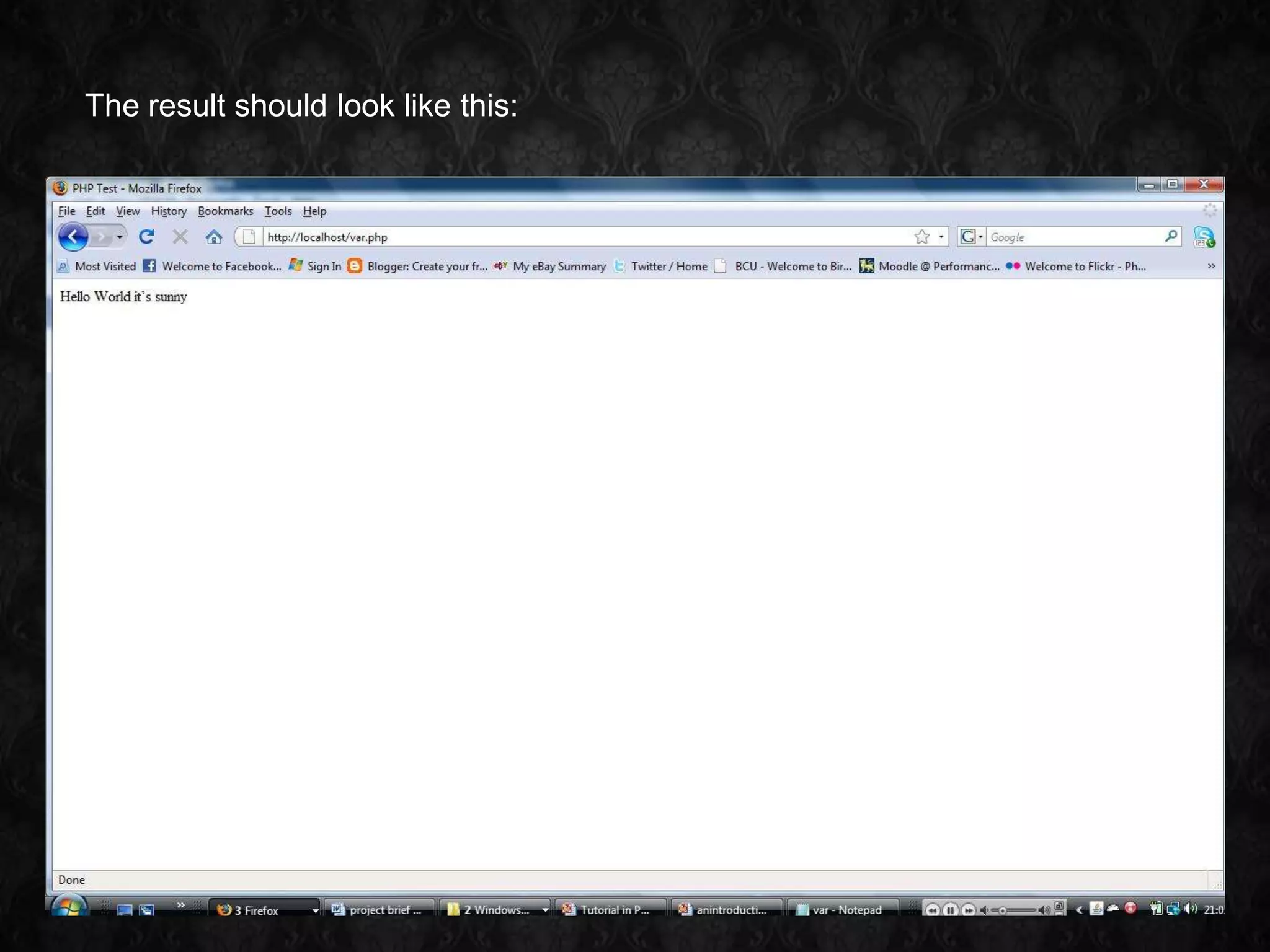Click the Windows Start orb
The image size is (1270, 952).
(x=68, y=907)
